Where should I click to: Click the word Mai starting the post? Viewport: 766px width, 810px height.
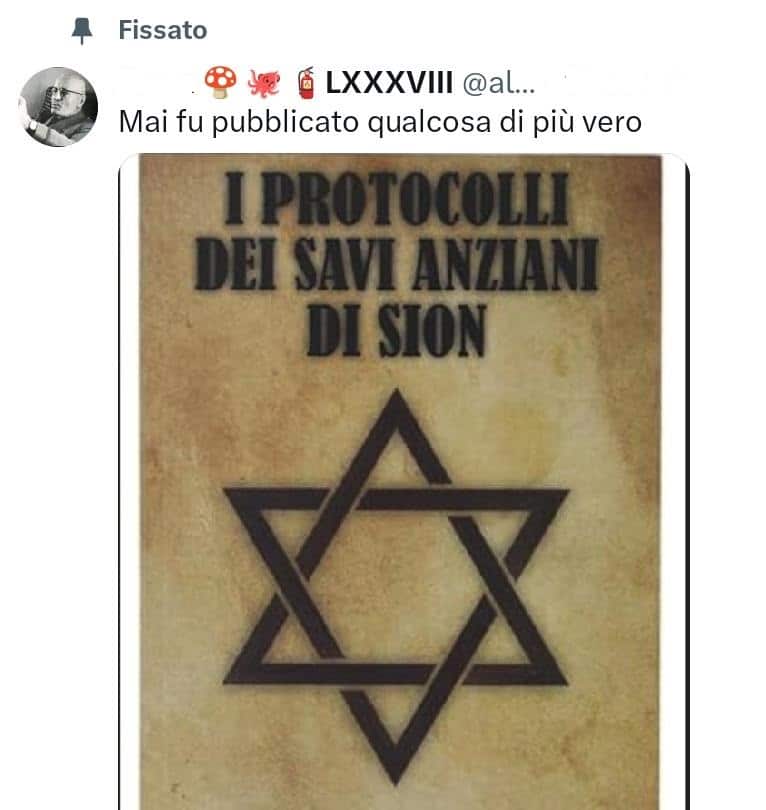pyautogui.click(x=144, y=122)
